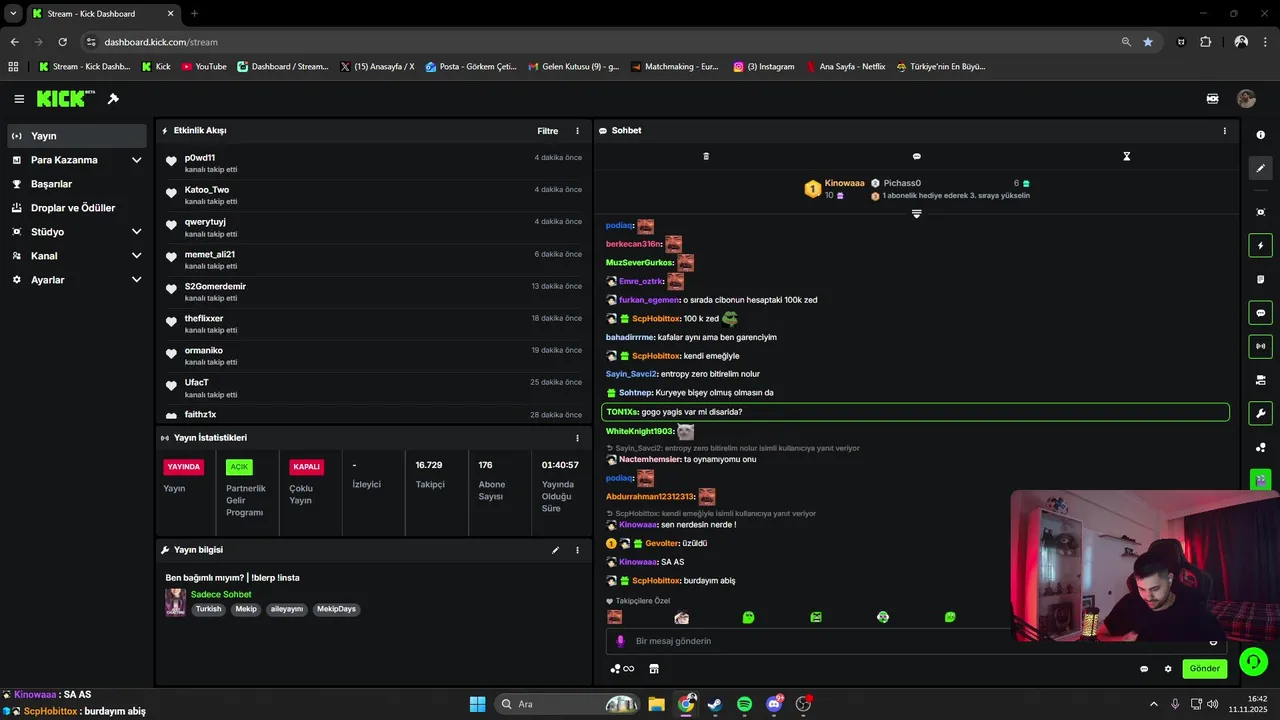Open the channel shortcut icon near profile avatar

tap(1213, 99)
